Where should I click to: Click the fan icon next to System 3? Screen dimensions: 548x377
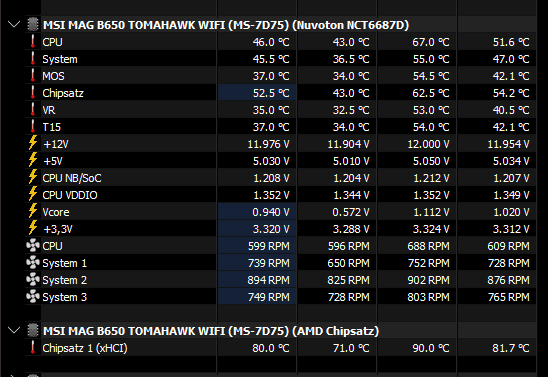[x=33, y=297]
